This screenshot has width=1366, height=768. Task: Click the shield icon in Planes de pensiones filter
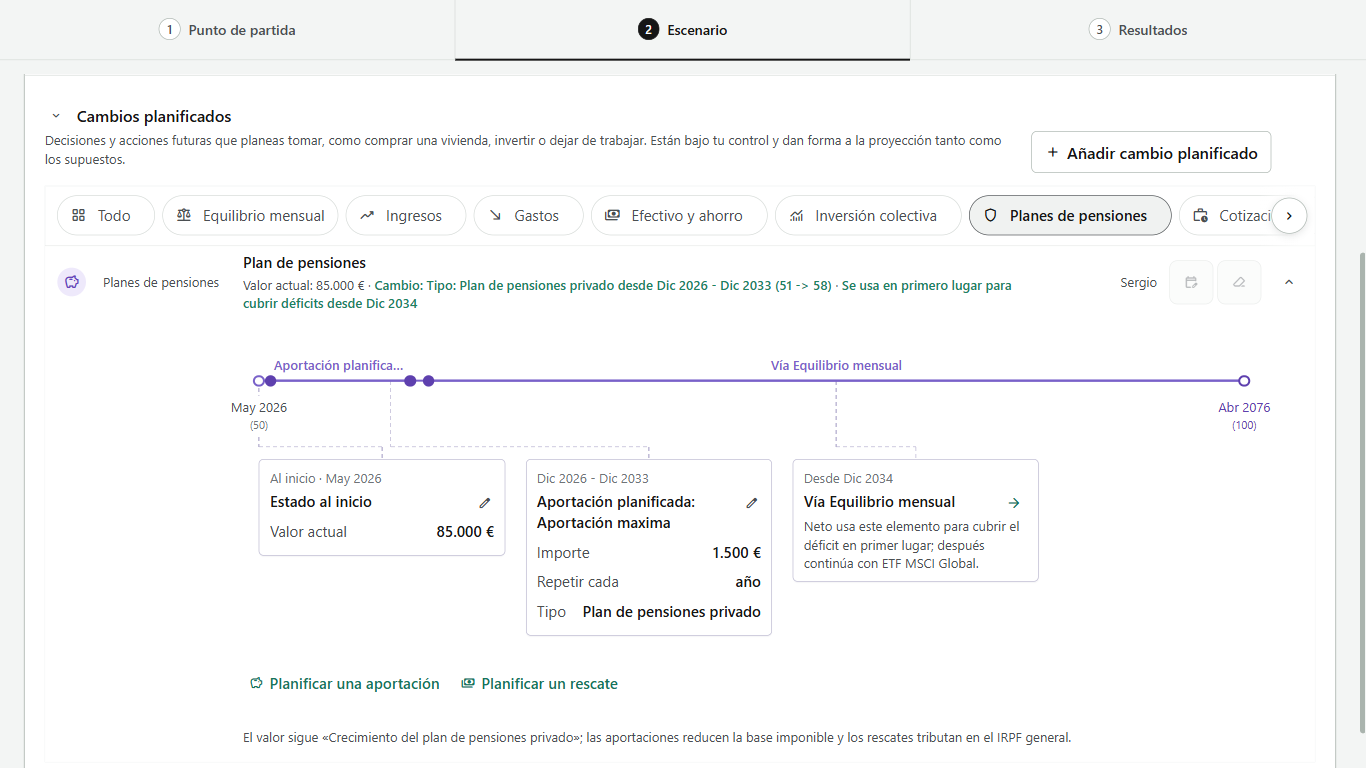coord(991,215)
